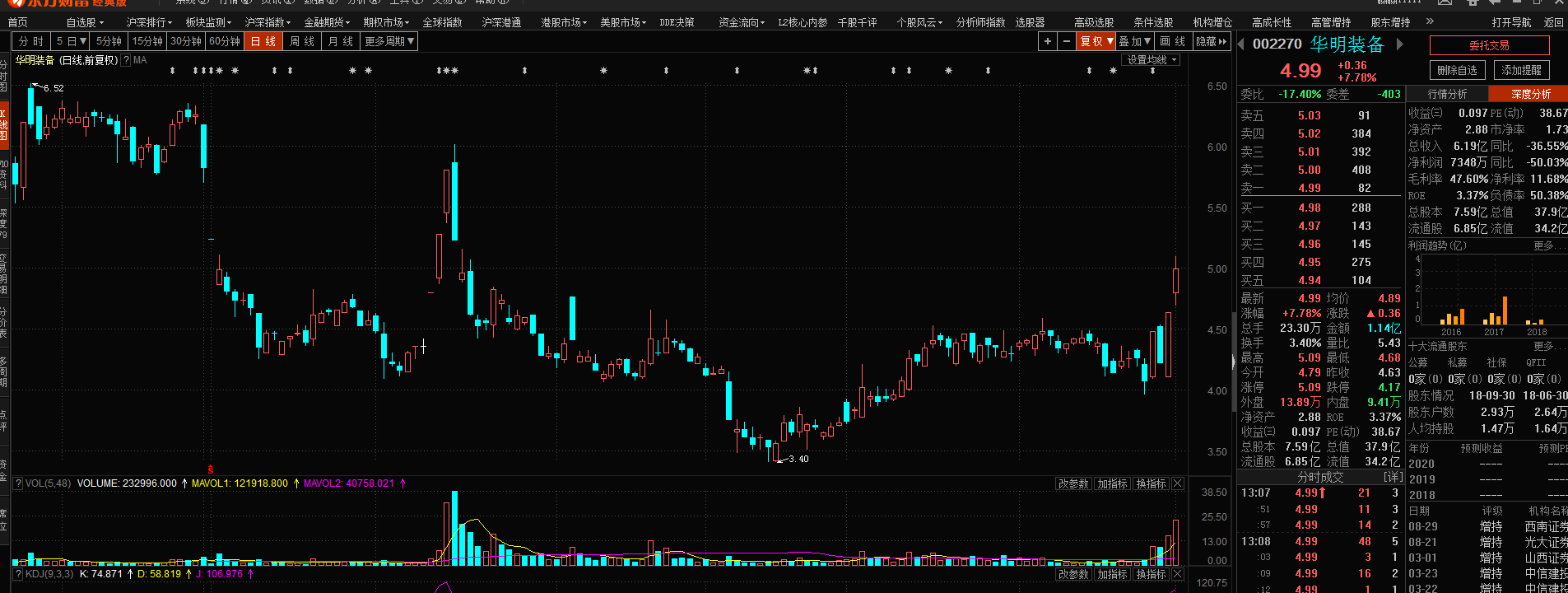
Task: Click the red S marker on chart
Action: 211,469
